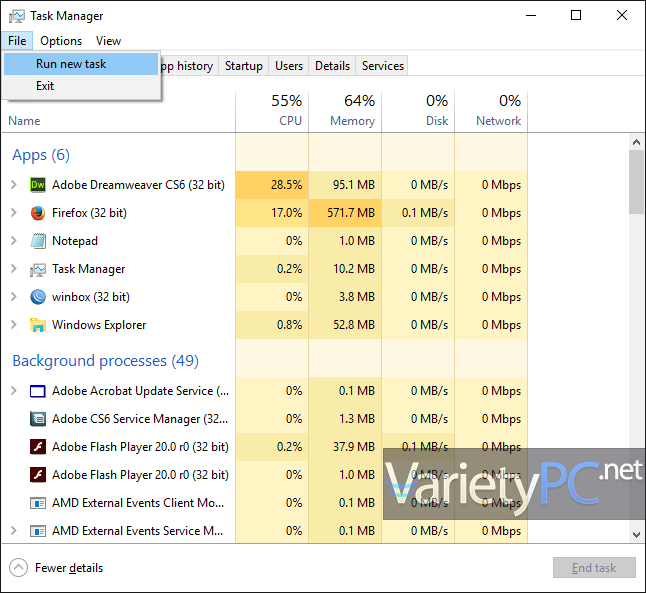Click the Fewer details arrow icon
Image resolution: width=646 pixels, height=593 pixels.
pyautogui.click(x=18, y=567)
